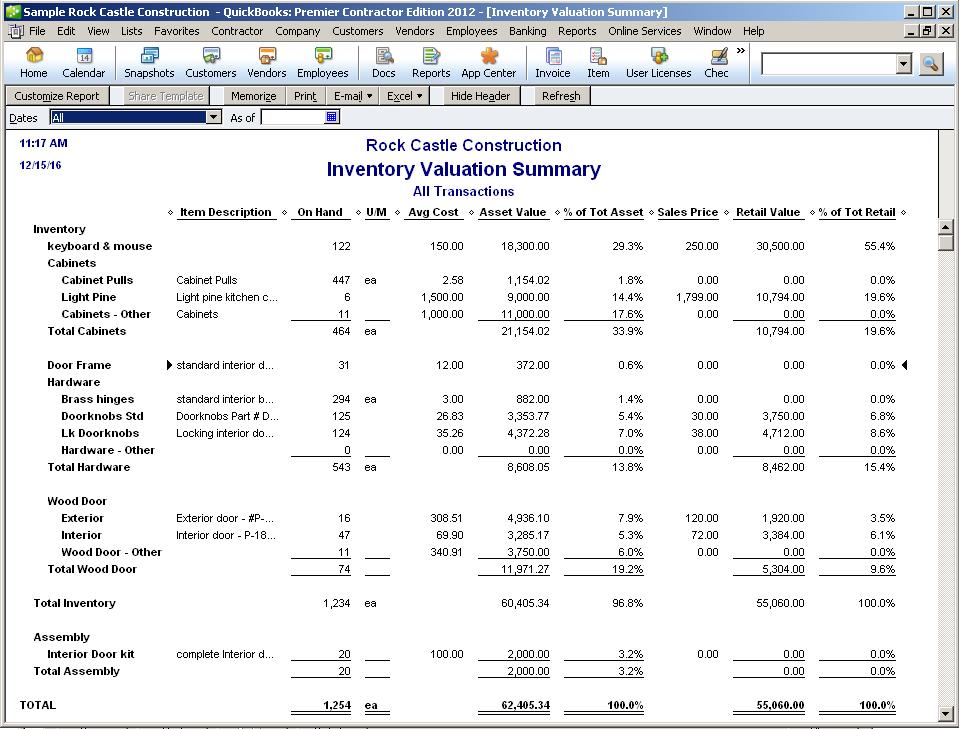The image size is (959, 729).
Task: Click the vertical scrollbar thumb
Action: 946,243
